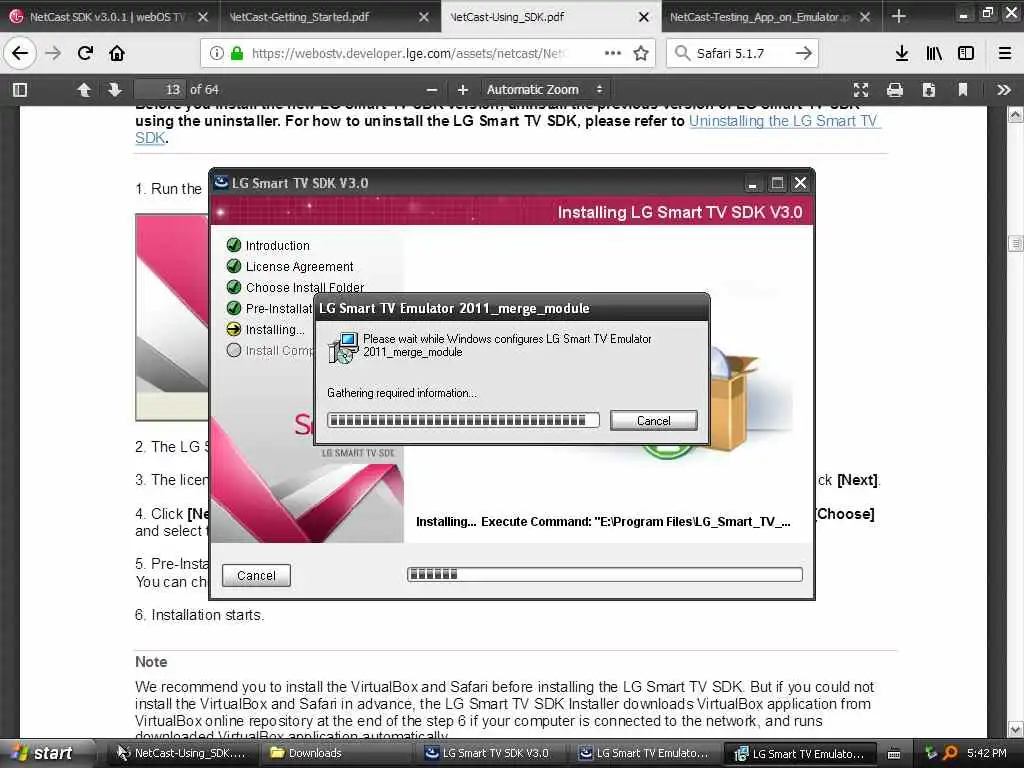Show site information icon in address bar
1024x768 pixels.
[216, 54]
